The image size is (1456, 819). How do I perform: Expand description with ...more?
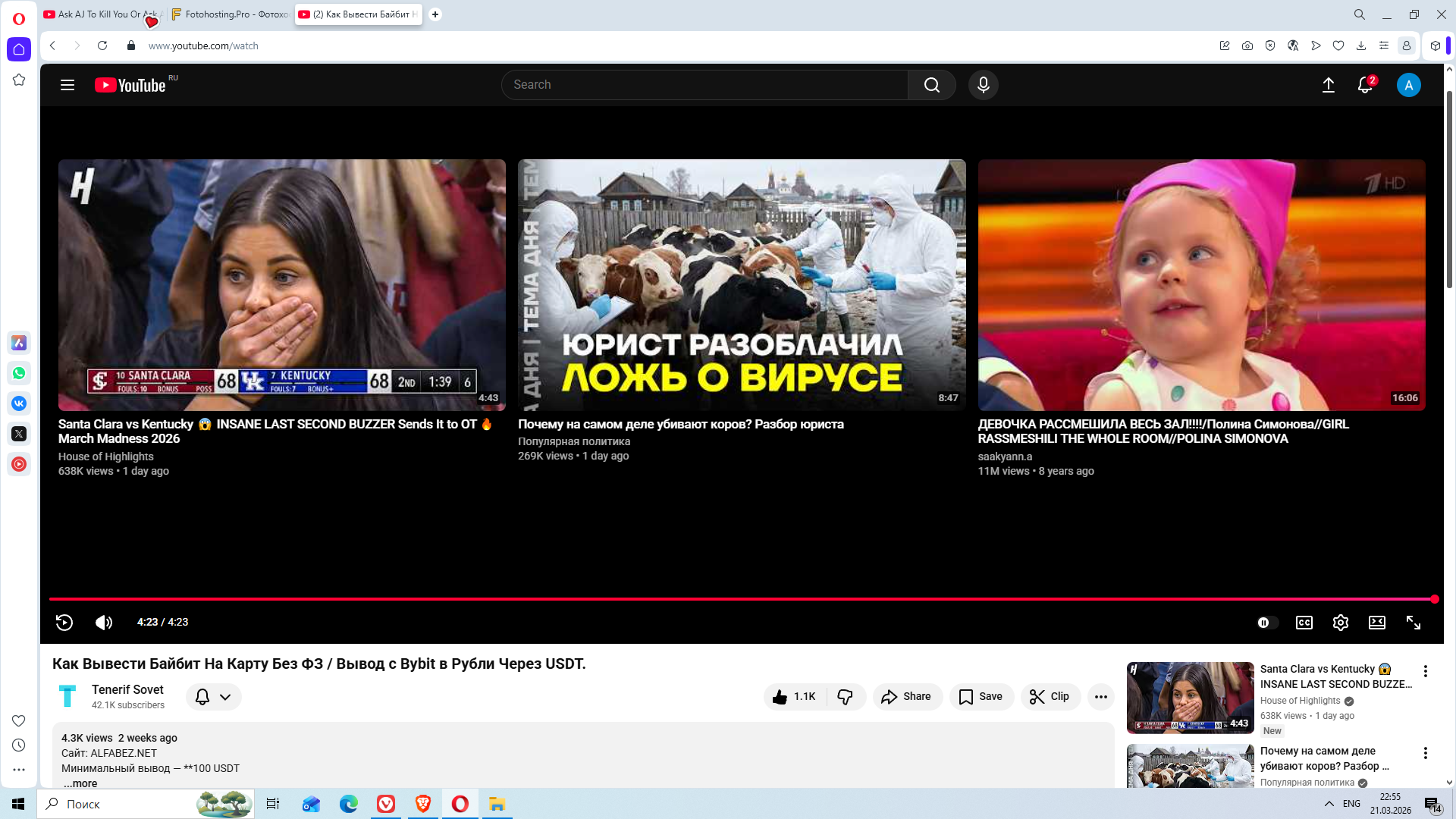(80, 783)
